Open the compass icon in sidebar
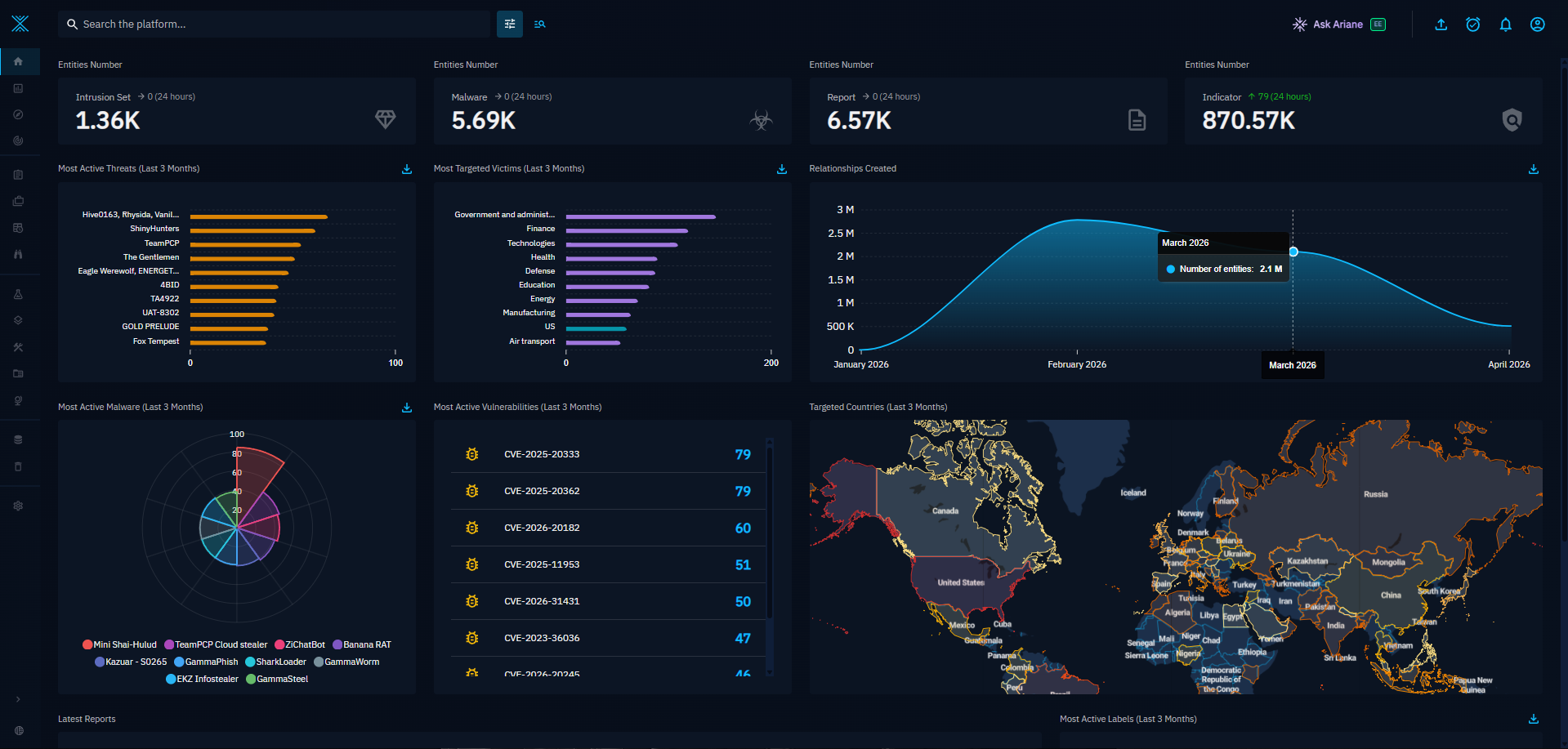The image size is (1568, 749). [x=18, y=114]
